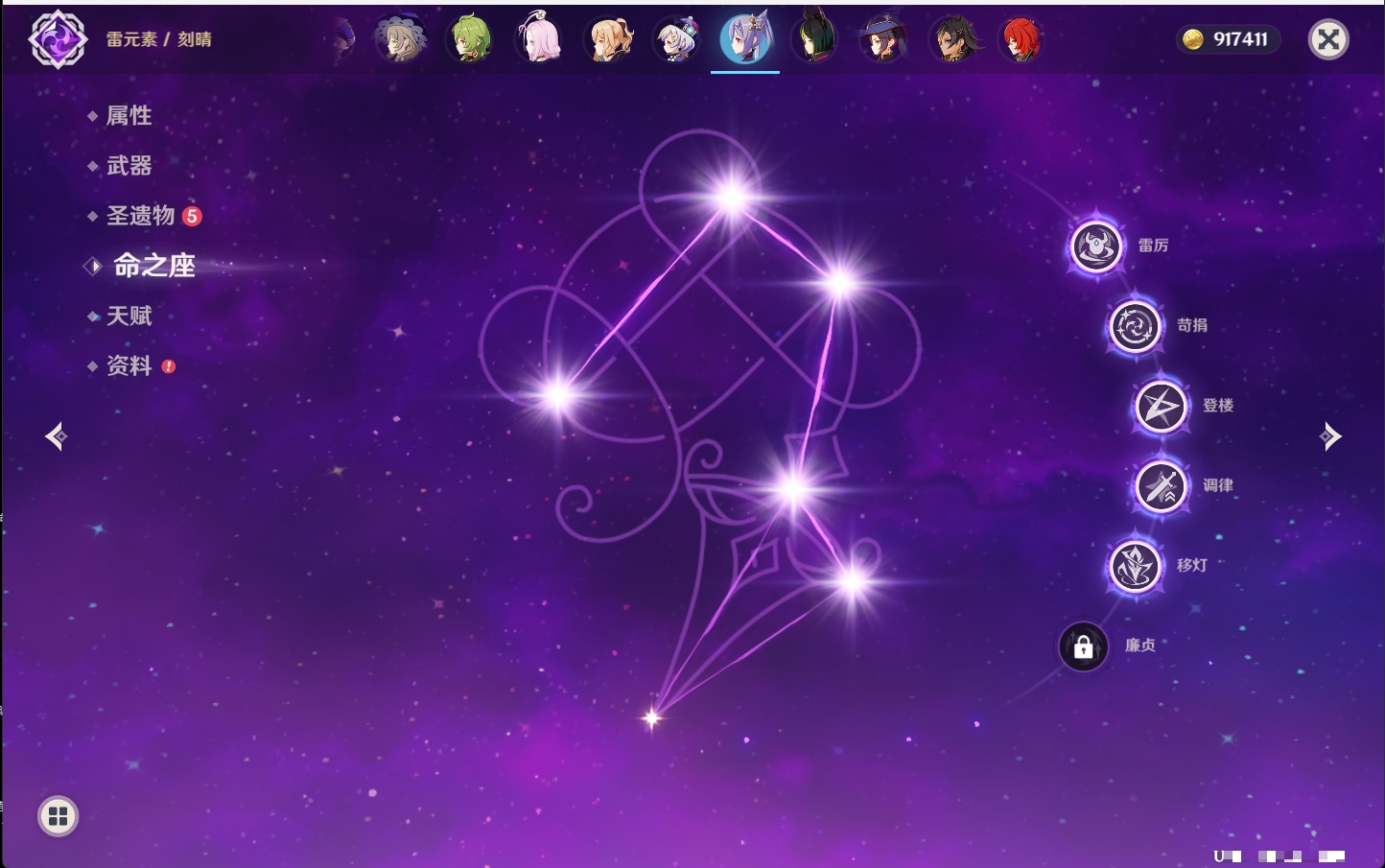View the 调律 constellation icon

[x=1161, y=486]
